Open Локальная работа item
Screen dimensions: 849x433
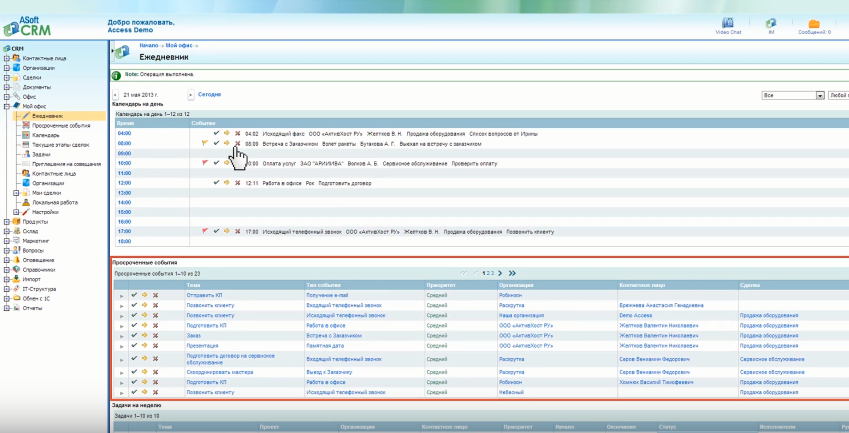tap(55, 202)
